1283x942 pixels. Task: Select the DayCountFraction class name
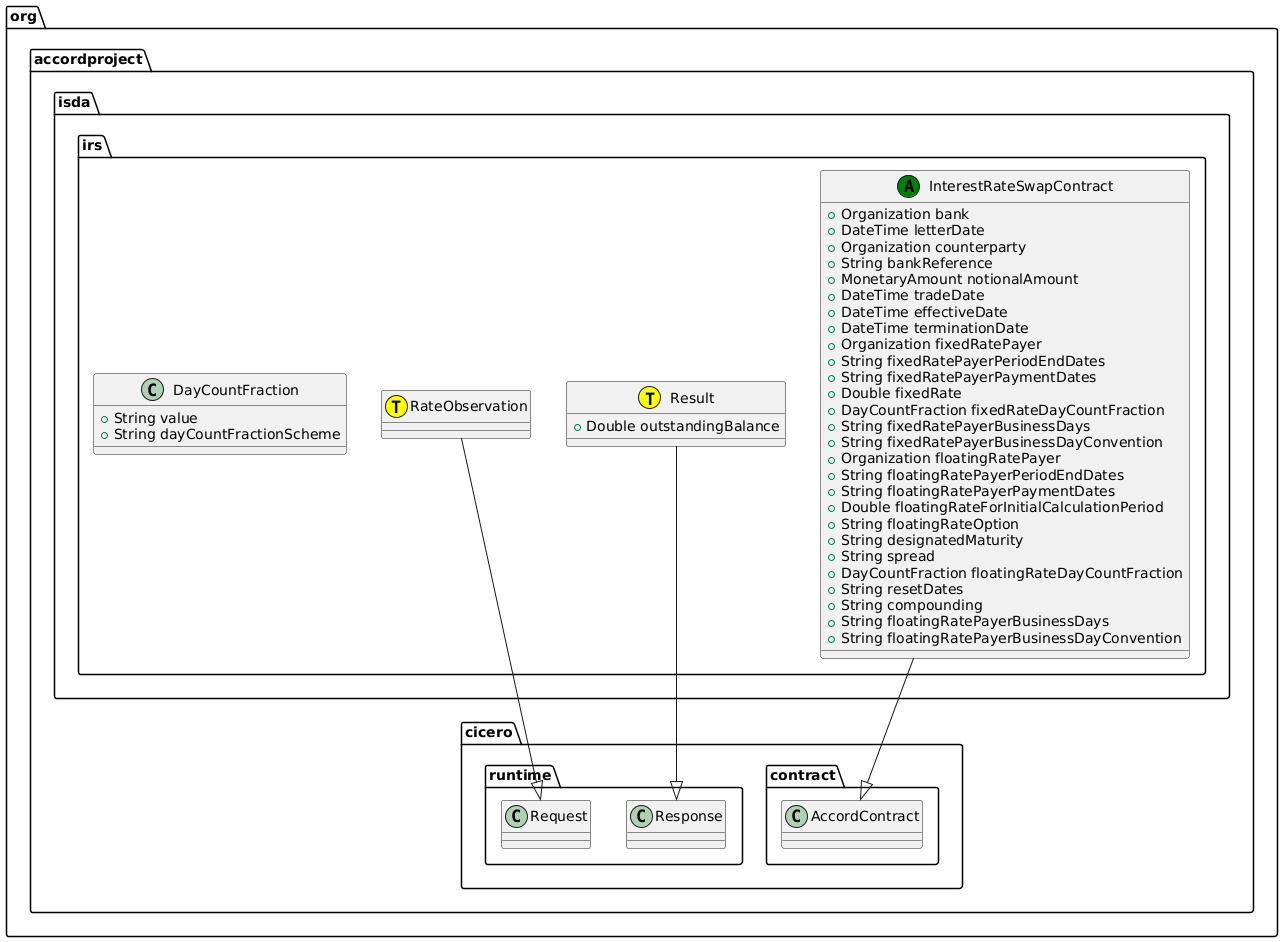point(235,390)
